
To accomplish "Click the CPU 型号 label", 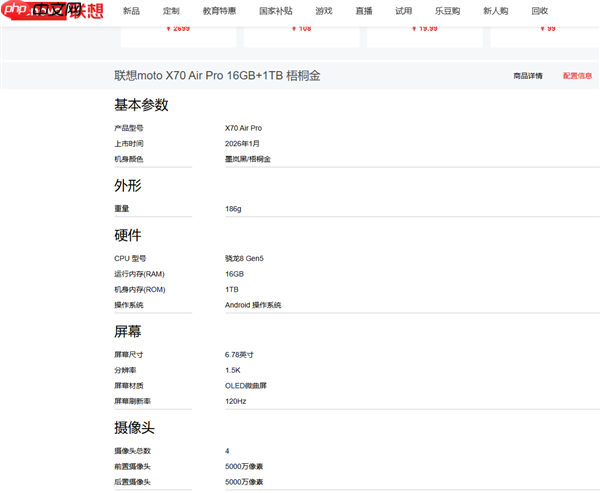I will (x=130, y=259).
